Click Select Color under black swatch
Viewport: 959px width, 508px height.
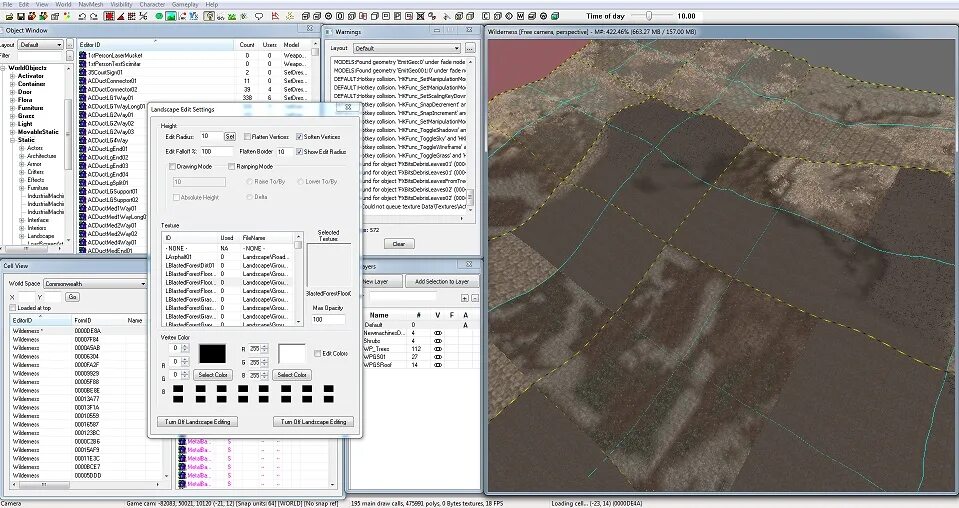point(213,375)
